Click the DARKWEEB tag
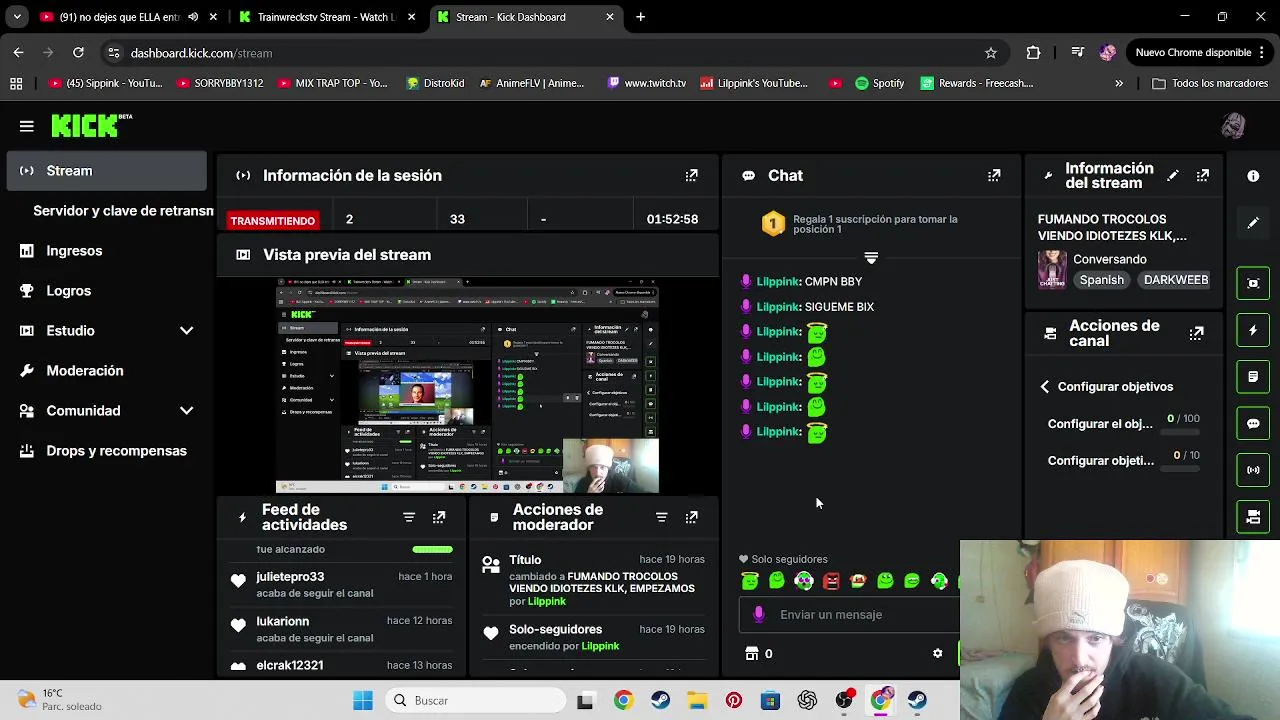 (1175, 280)
